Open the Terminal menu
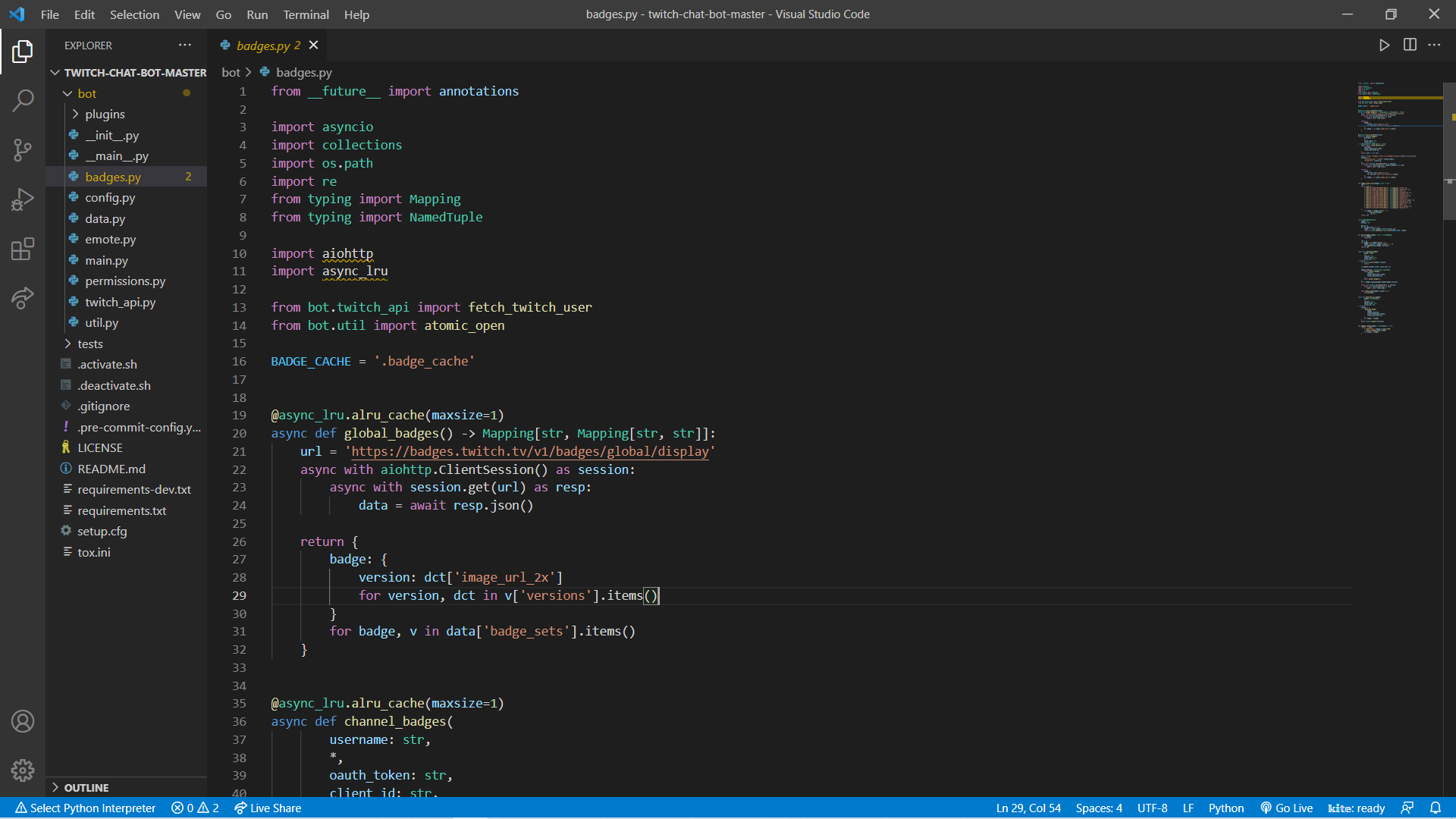 point(306,14)
